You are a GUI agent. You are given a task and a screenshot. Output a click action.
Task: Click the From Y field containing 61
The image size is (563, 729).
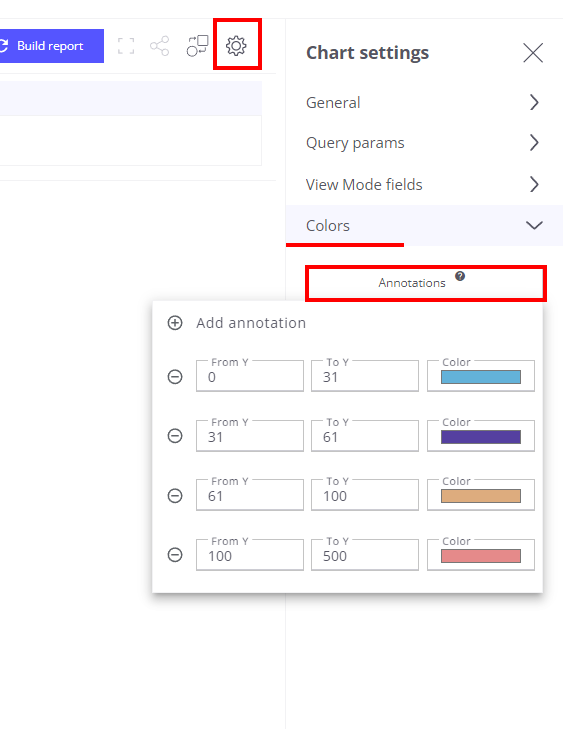250,495
